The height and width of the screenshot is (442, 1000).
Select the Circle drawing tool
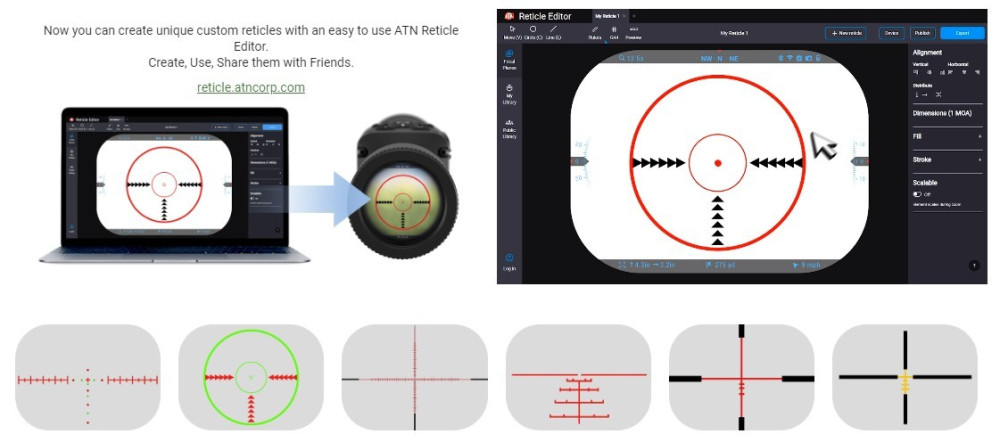point(533,32)
